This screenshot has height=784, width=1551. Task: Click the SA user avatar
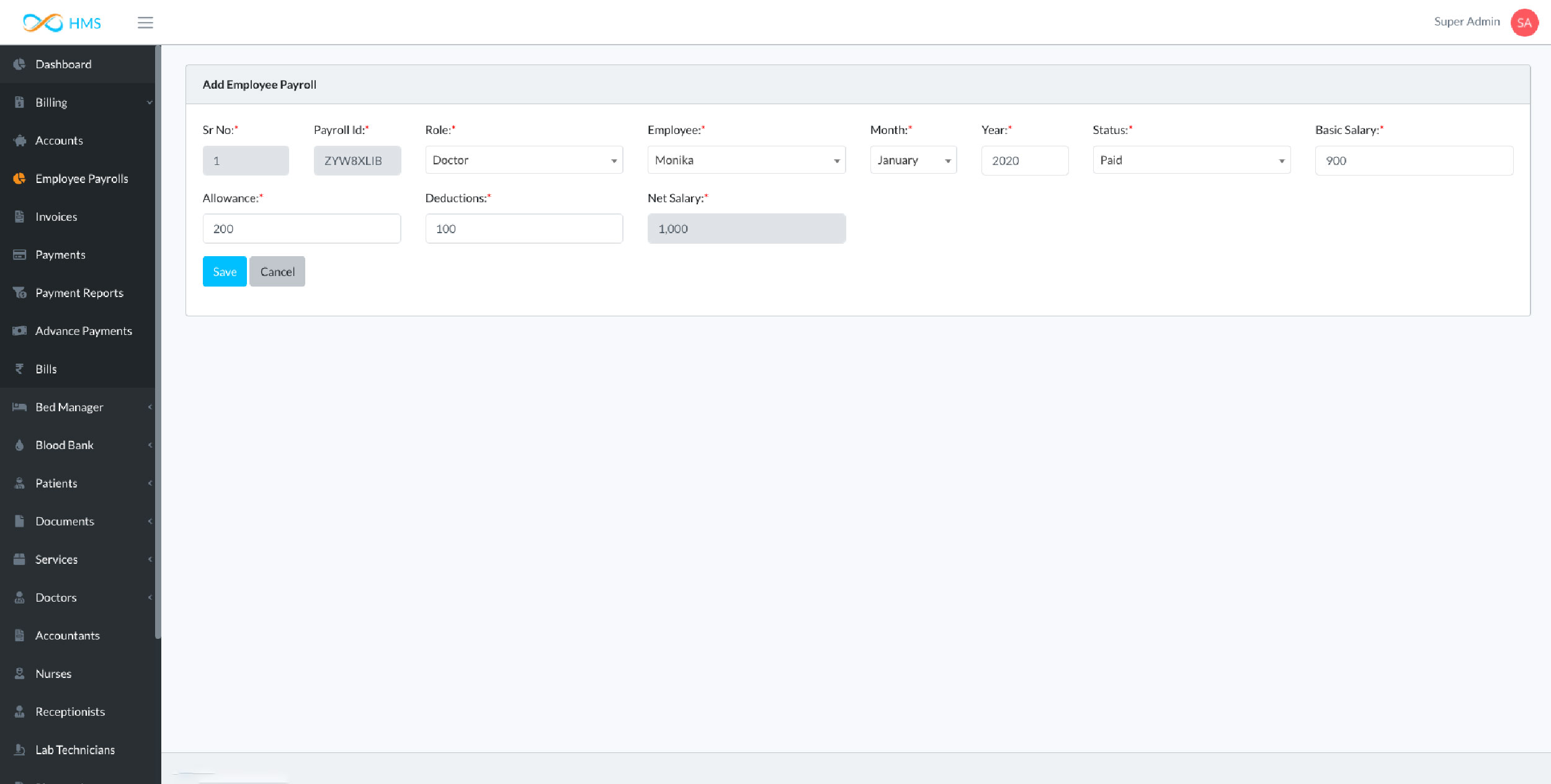(x=1524, y=23)
